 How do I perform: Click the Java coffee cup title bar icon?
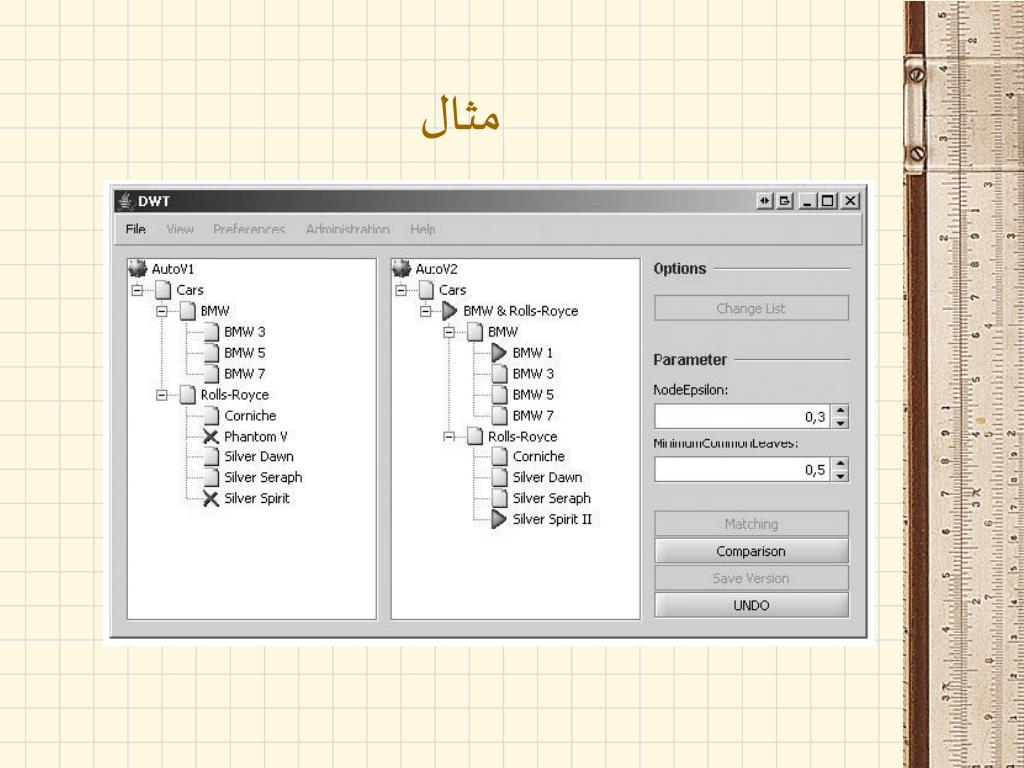126,201
